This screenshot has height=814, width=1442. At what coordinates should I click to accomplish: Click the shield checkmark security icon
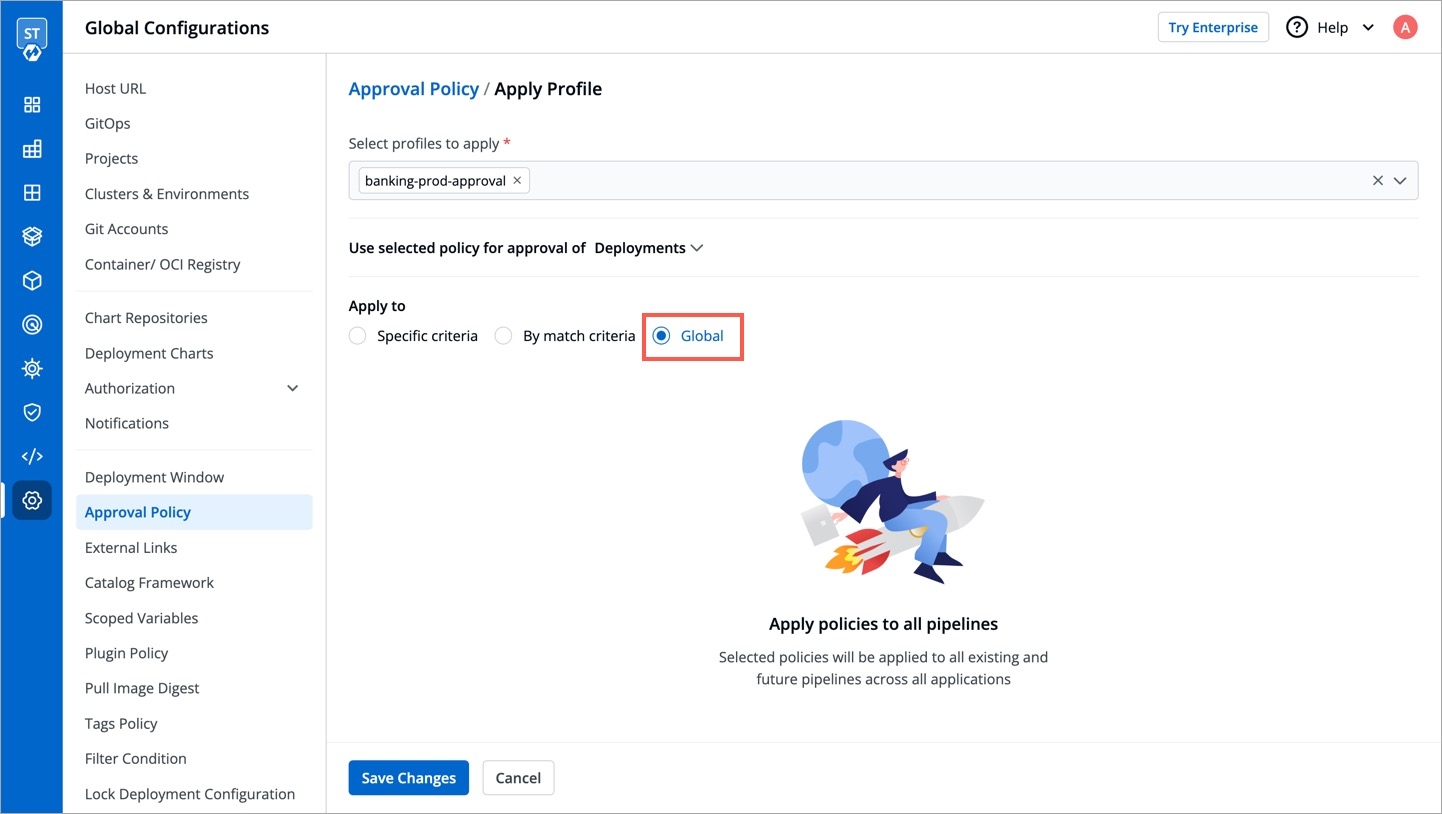point(32,412)
